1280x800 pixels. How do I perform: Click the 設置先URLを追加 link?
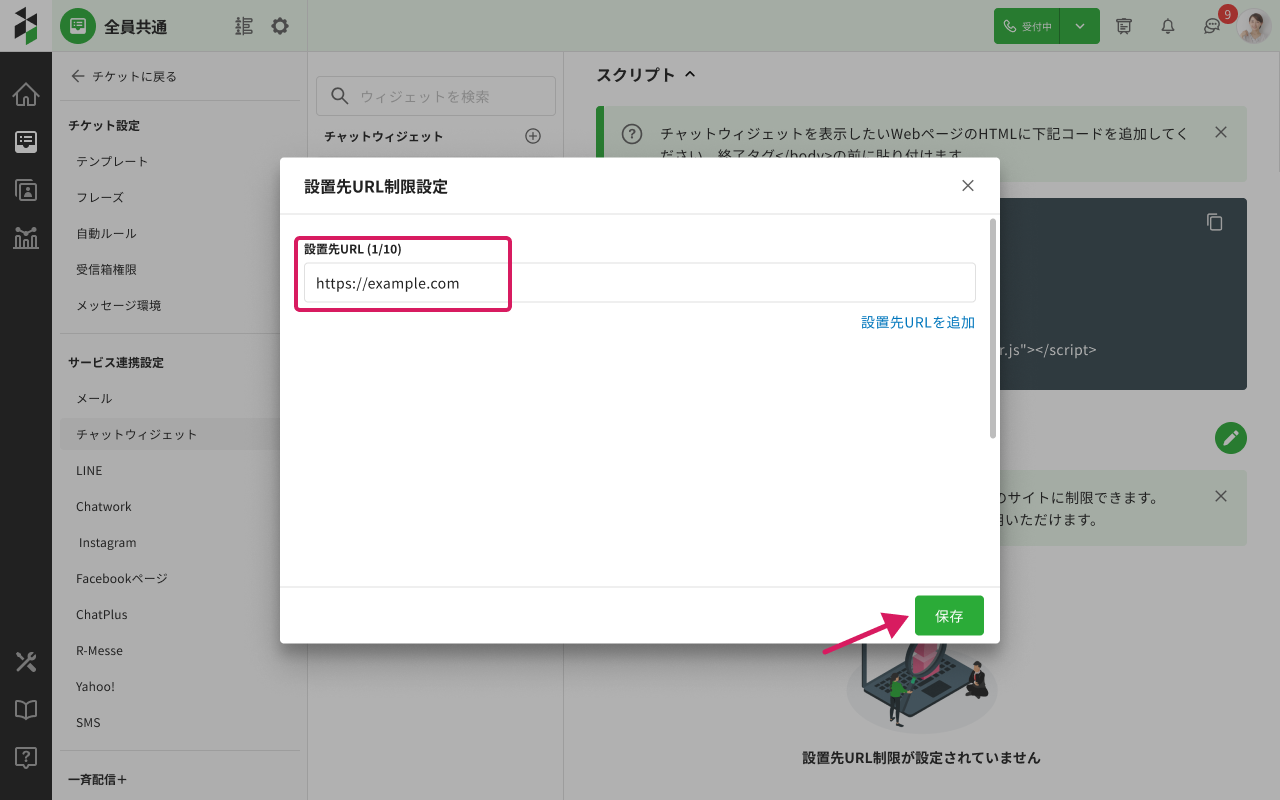point(917,322)
